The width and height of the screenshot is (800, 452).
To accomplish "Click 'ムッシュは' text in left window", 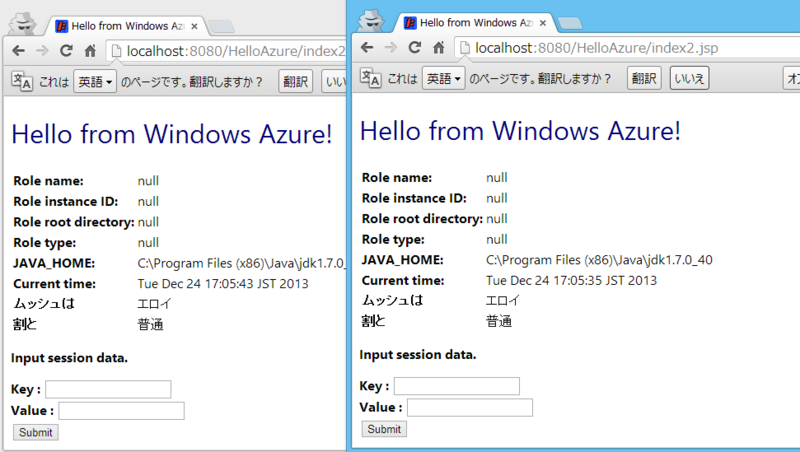I will click(44, 304).
